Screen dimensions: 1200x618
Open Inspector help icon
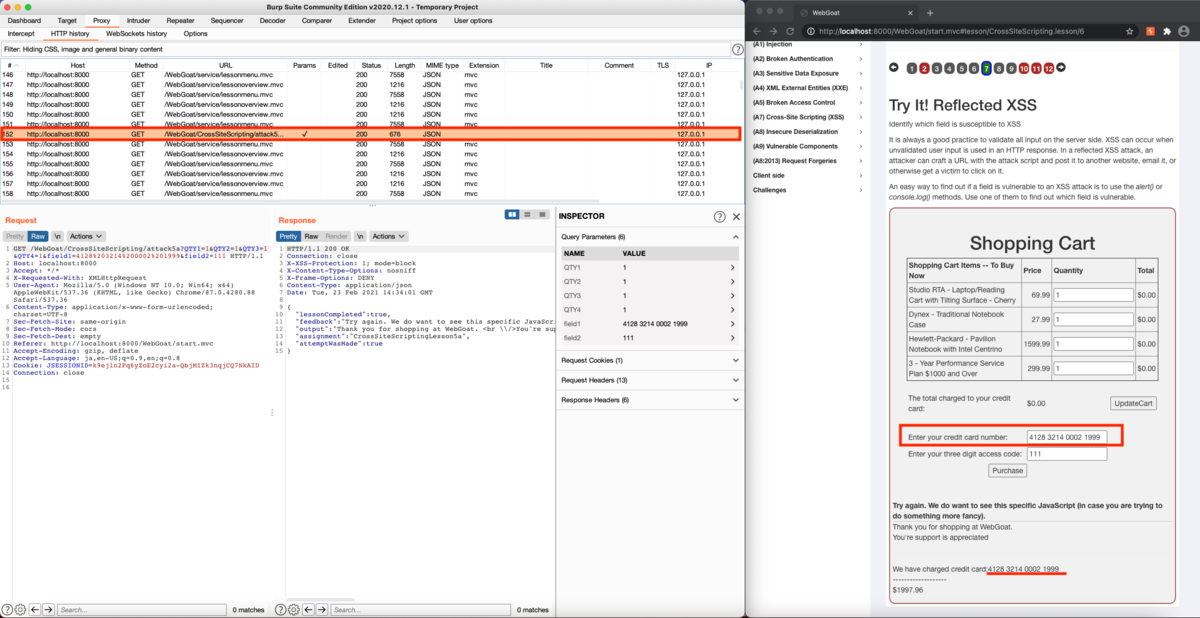click(x=719, y=216)
